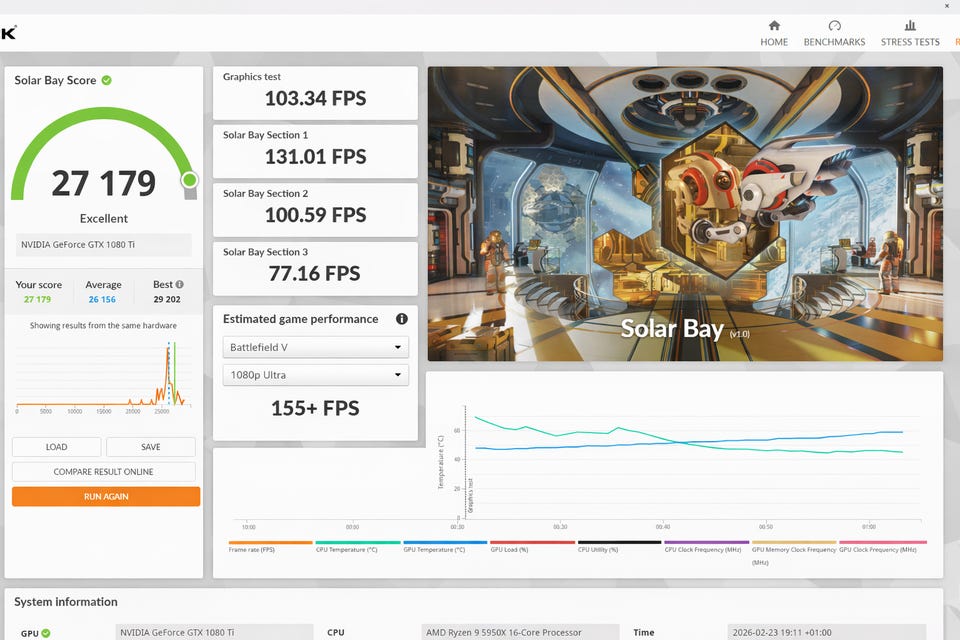Click the System information GPU name field
Viewport: 960px width, 640px height.
(x=214, y=632)
